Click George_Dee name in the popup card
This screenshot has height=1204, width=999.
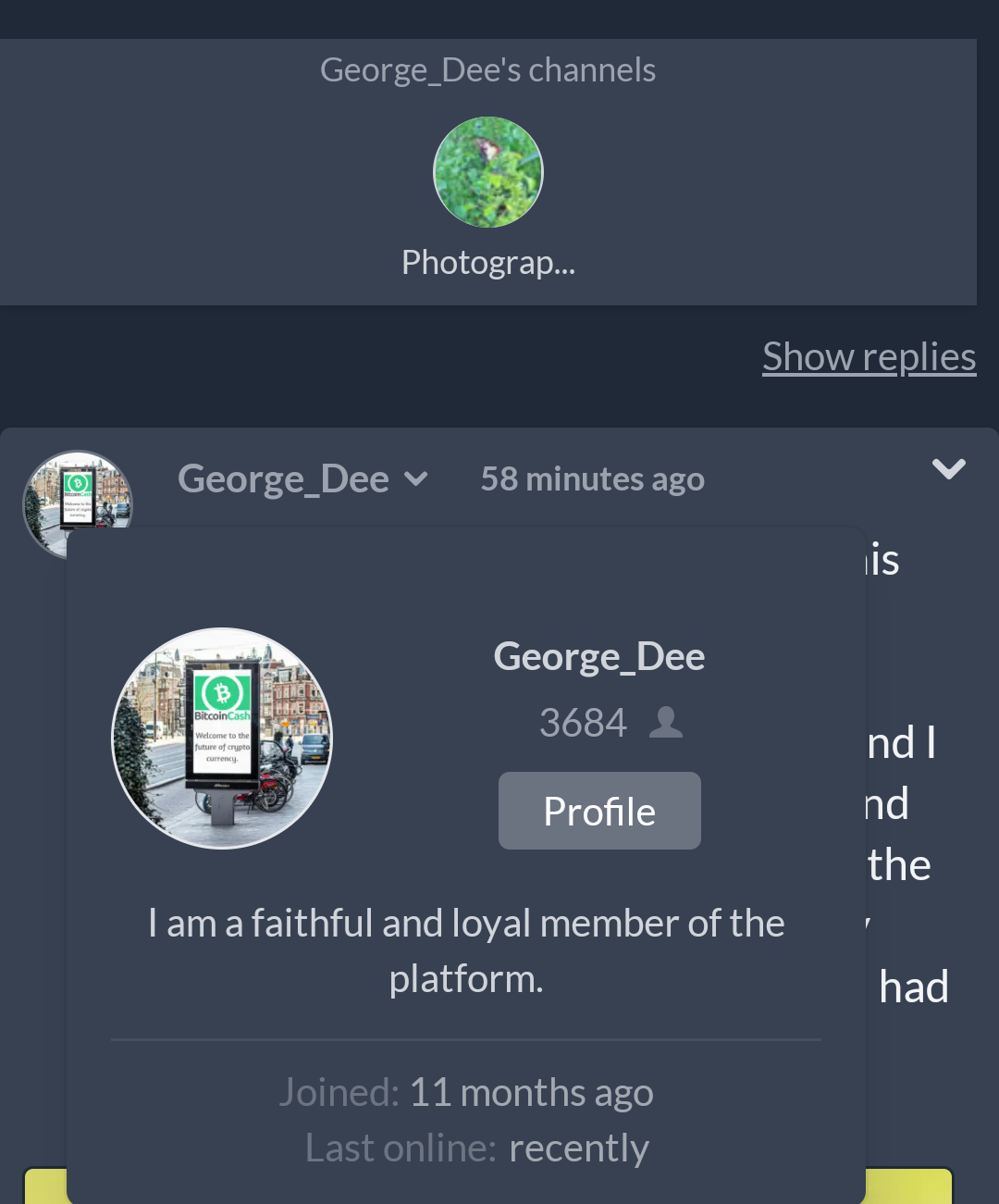tap(599, 657)
